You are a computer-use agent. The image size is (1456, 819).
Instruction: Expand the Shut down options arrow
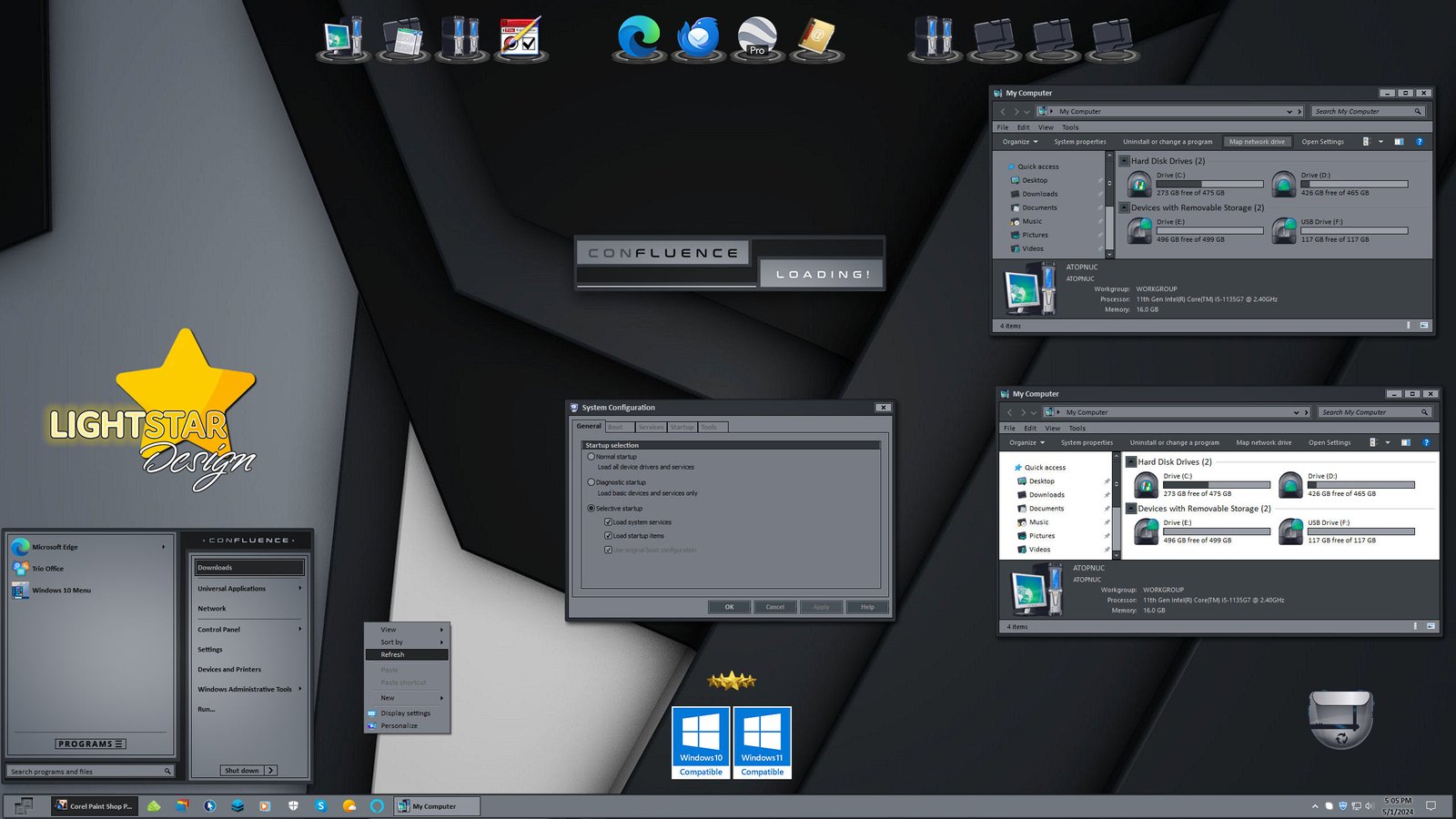(271, 770)
